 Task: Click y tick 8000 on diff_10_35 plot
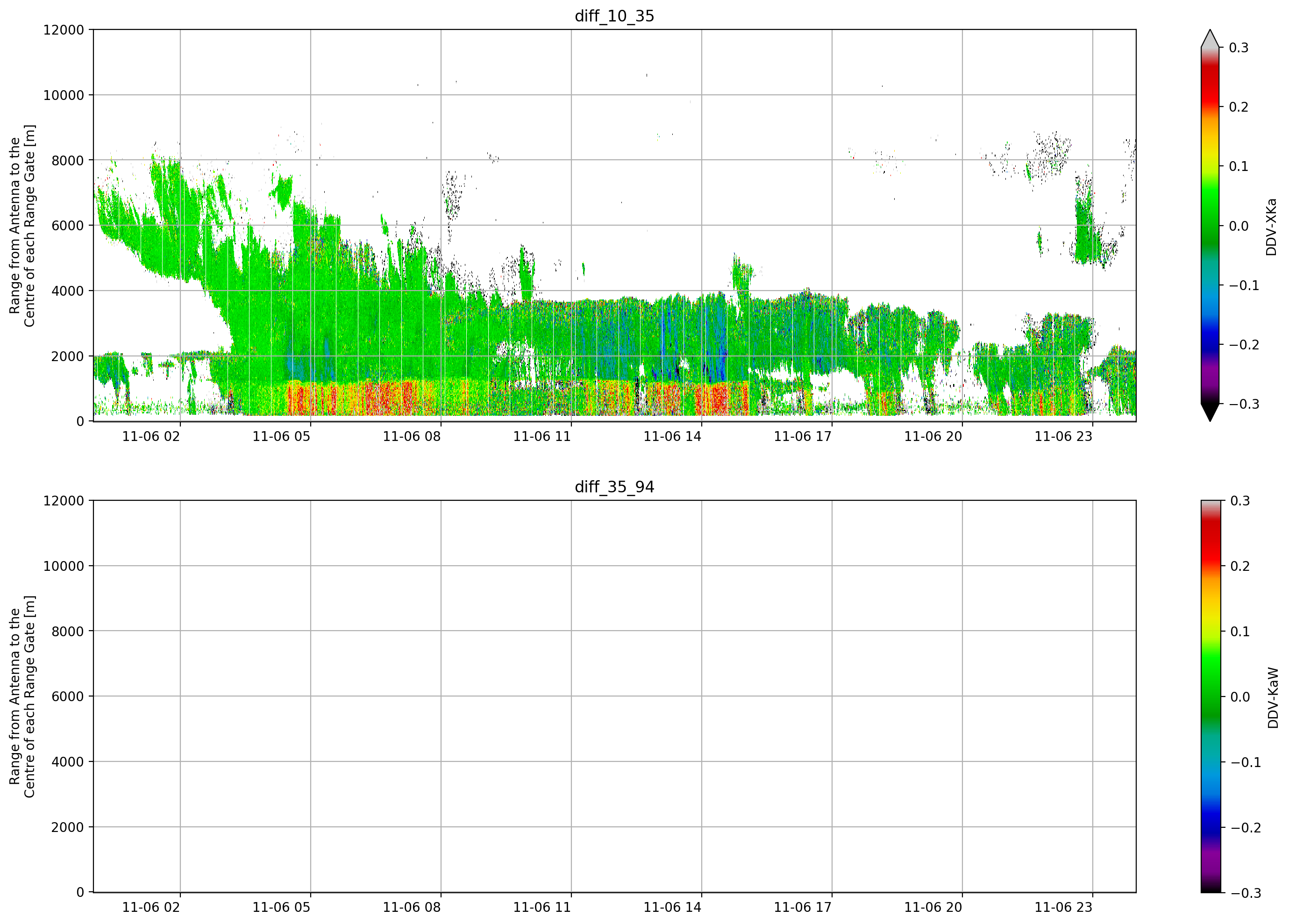pyautogui.click(x=68, y=160)
